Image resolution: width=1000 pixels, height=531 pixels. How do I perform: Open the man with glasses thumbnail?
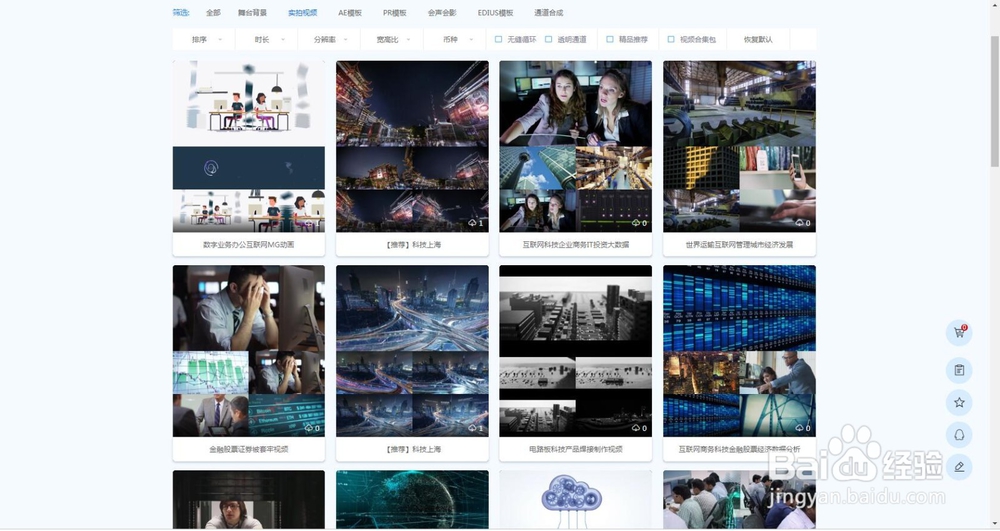coord(249,500)
